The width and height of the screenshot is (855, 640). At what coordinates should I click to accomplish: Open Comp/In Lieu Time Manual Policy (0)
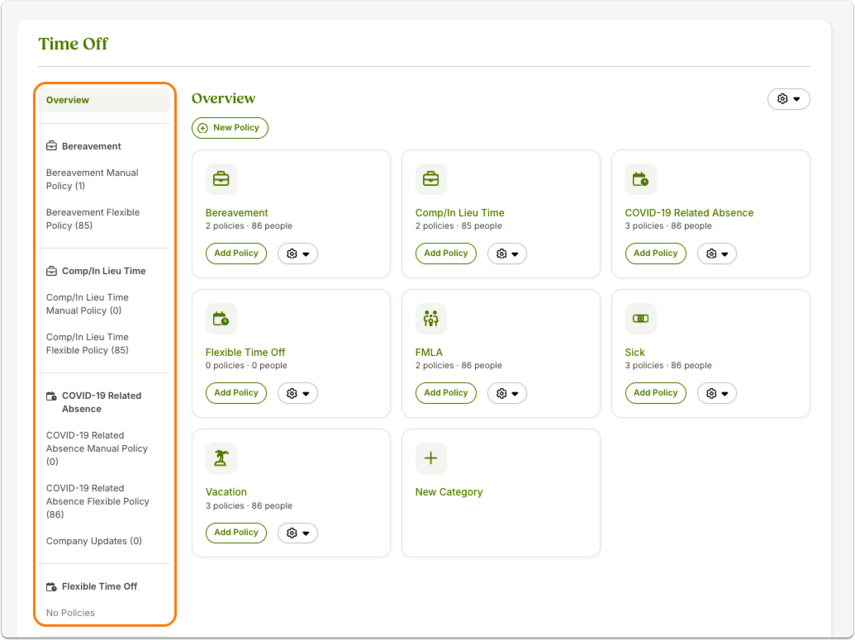87,304
